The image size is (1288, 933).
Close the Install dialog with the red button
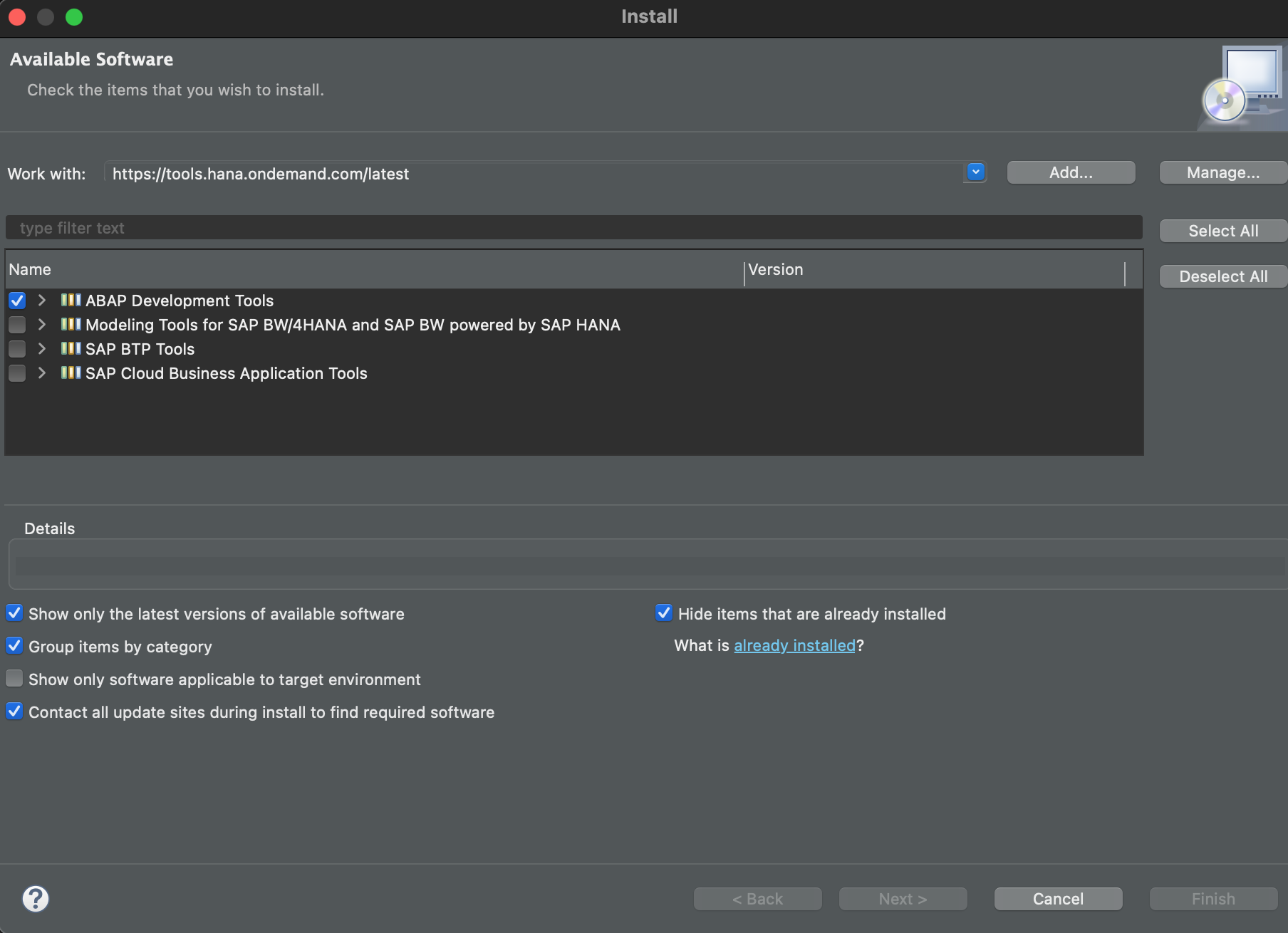click(x=17, y=16)
